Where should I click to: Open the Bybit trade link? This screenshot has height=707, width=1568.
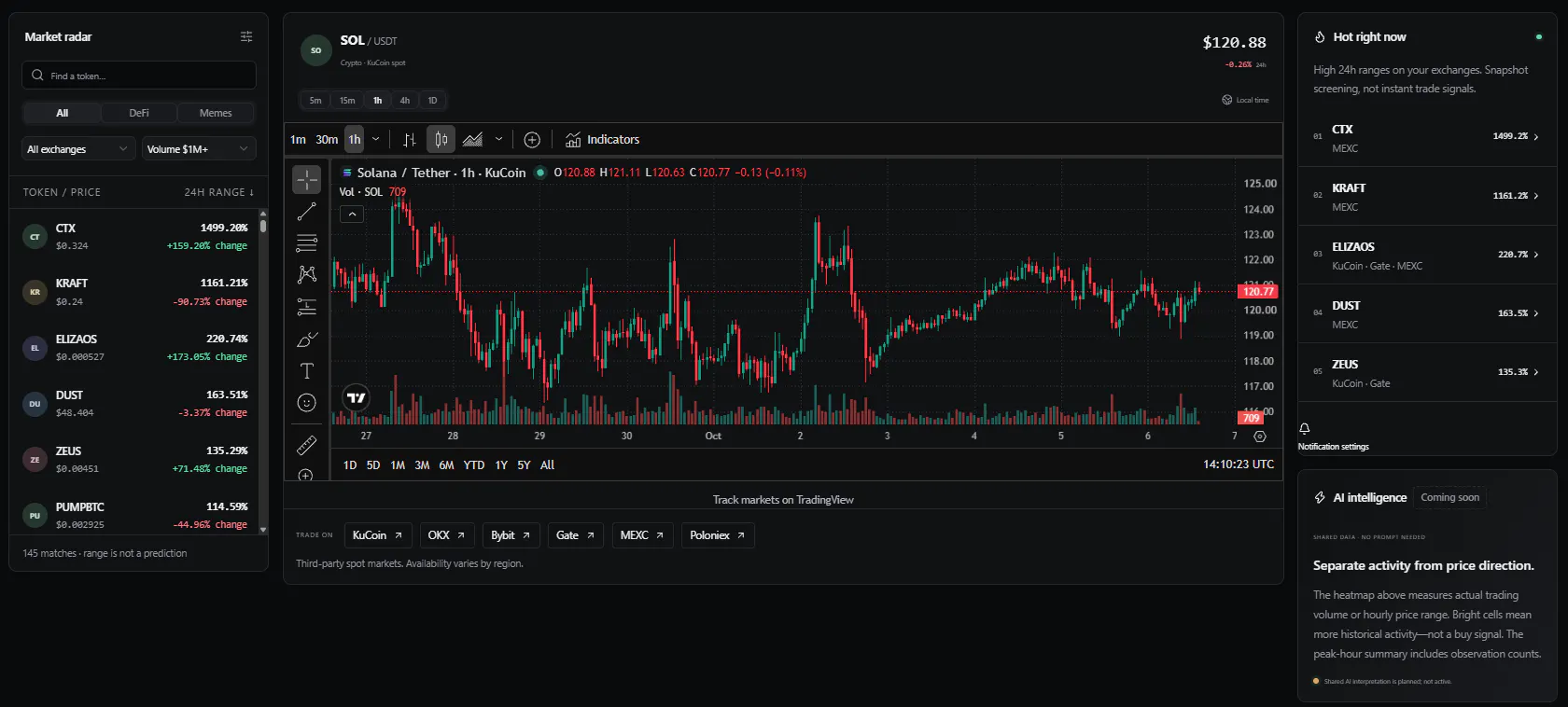click(511, 535)
